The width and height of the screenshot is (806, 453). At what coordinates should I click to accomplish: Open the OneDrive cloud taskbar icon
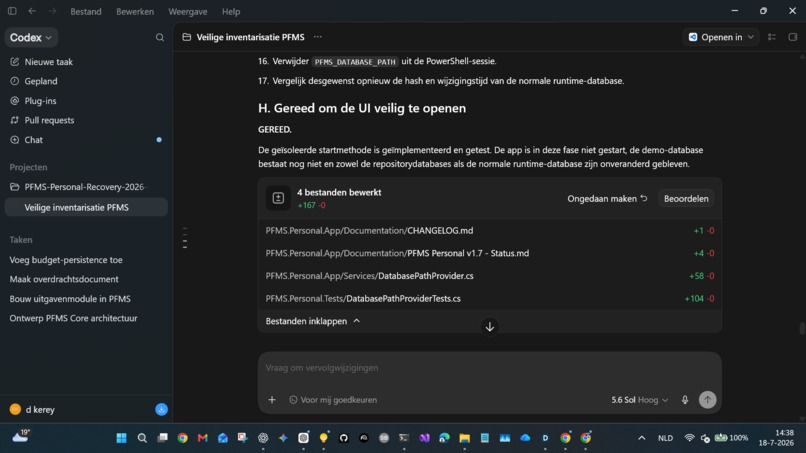[x=525, y=438]
